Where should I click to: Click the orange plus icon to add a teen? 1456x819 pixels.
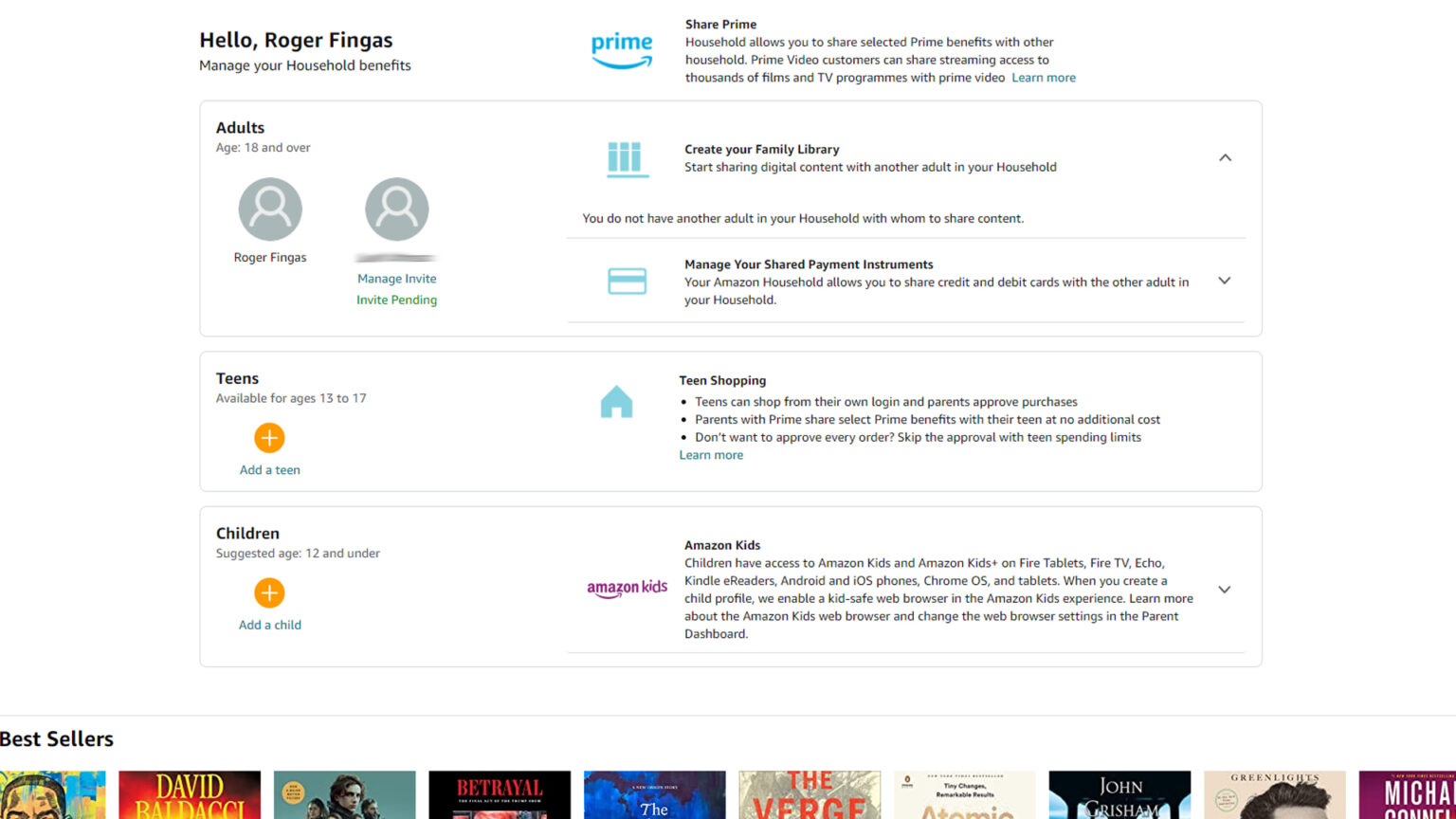(x=269, y=438)
